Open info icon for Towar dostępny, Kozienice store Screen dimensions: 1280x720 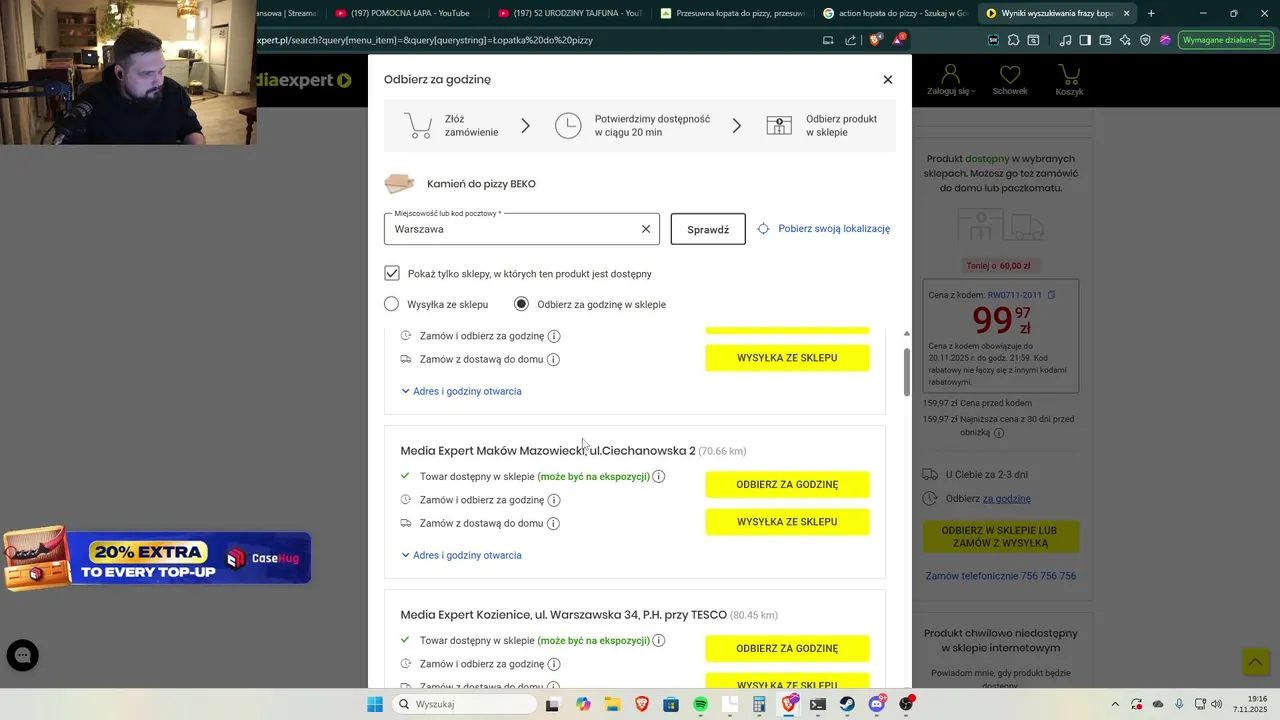[658, 640]
